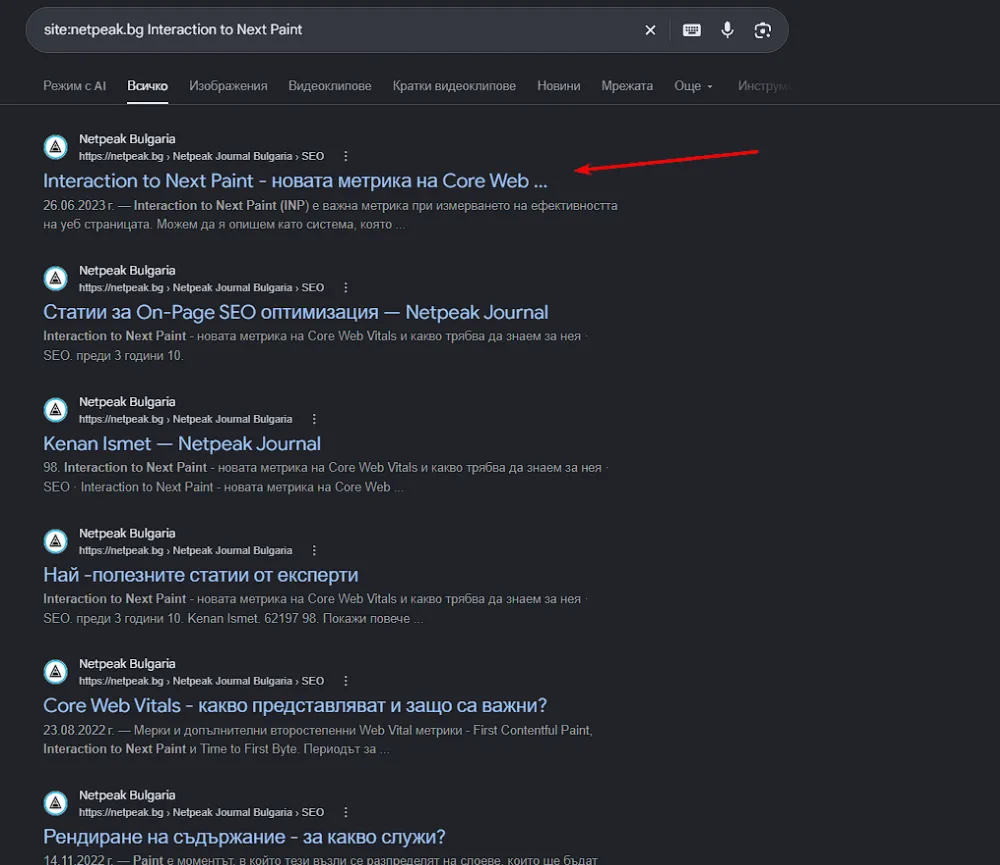This screenshot has height=865, width=1000.
Task: Open the Статии за On-Page SEO оптимизация result
Action: 295,312
